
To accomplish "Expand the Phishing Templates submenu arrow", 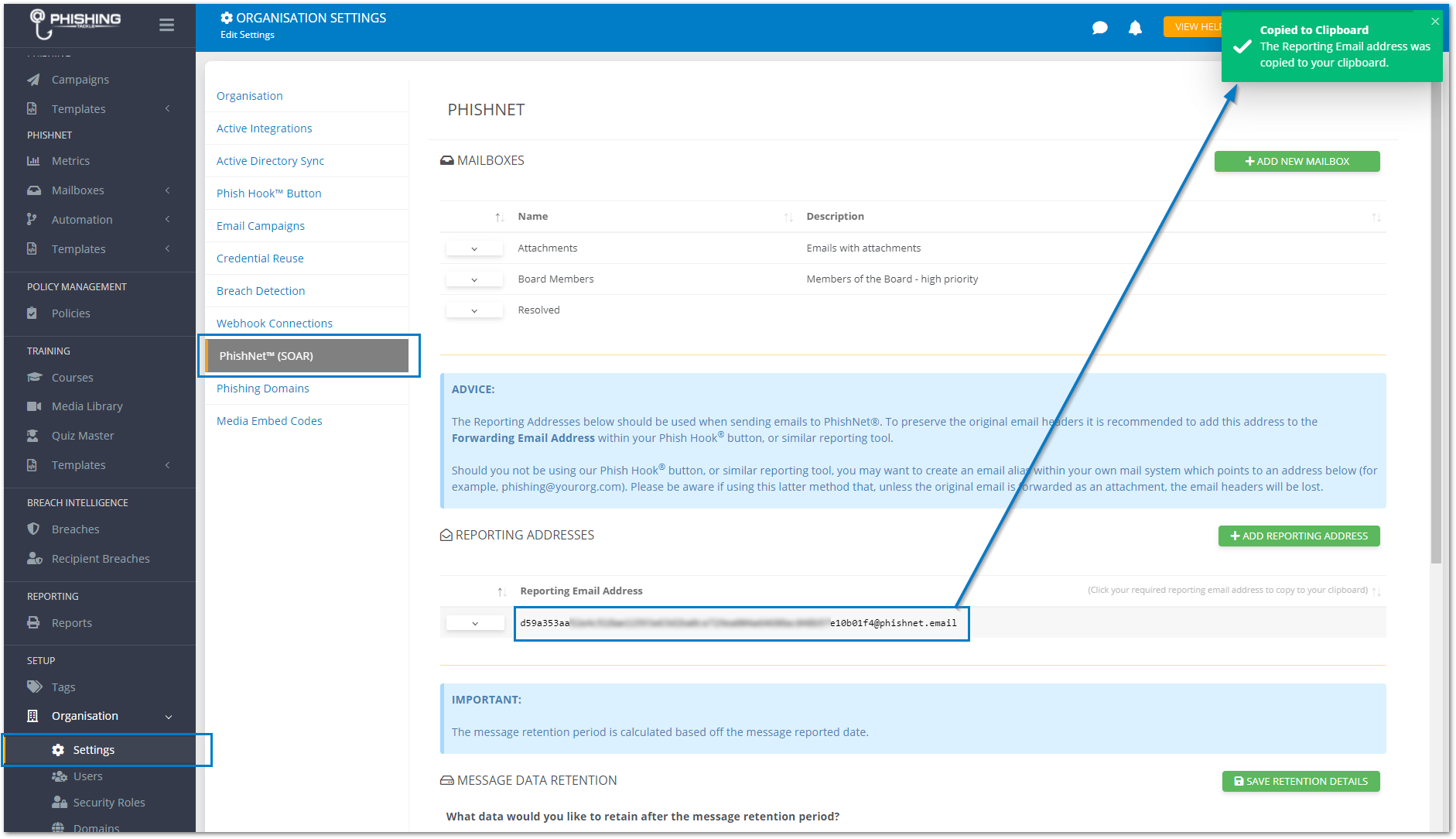I will (x=168, y=109).
